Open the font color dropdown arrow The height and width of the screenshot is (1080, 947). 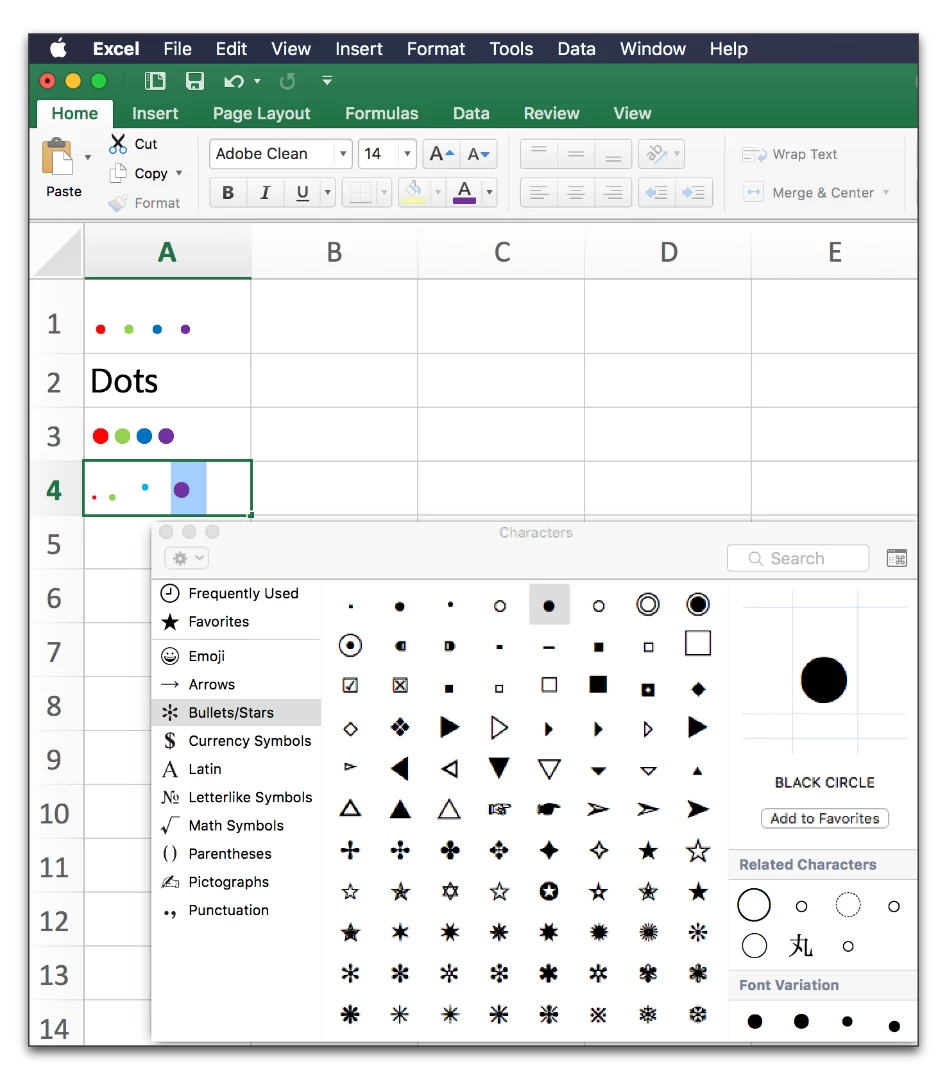[x=489, y=192]
